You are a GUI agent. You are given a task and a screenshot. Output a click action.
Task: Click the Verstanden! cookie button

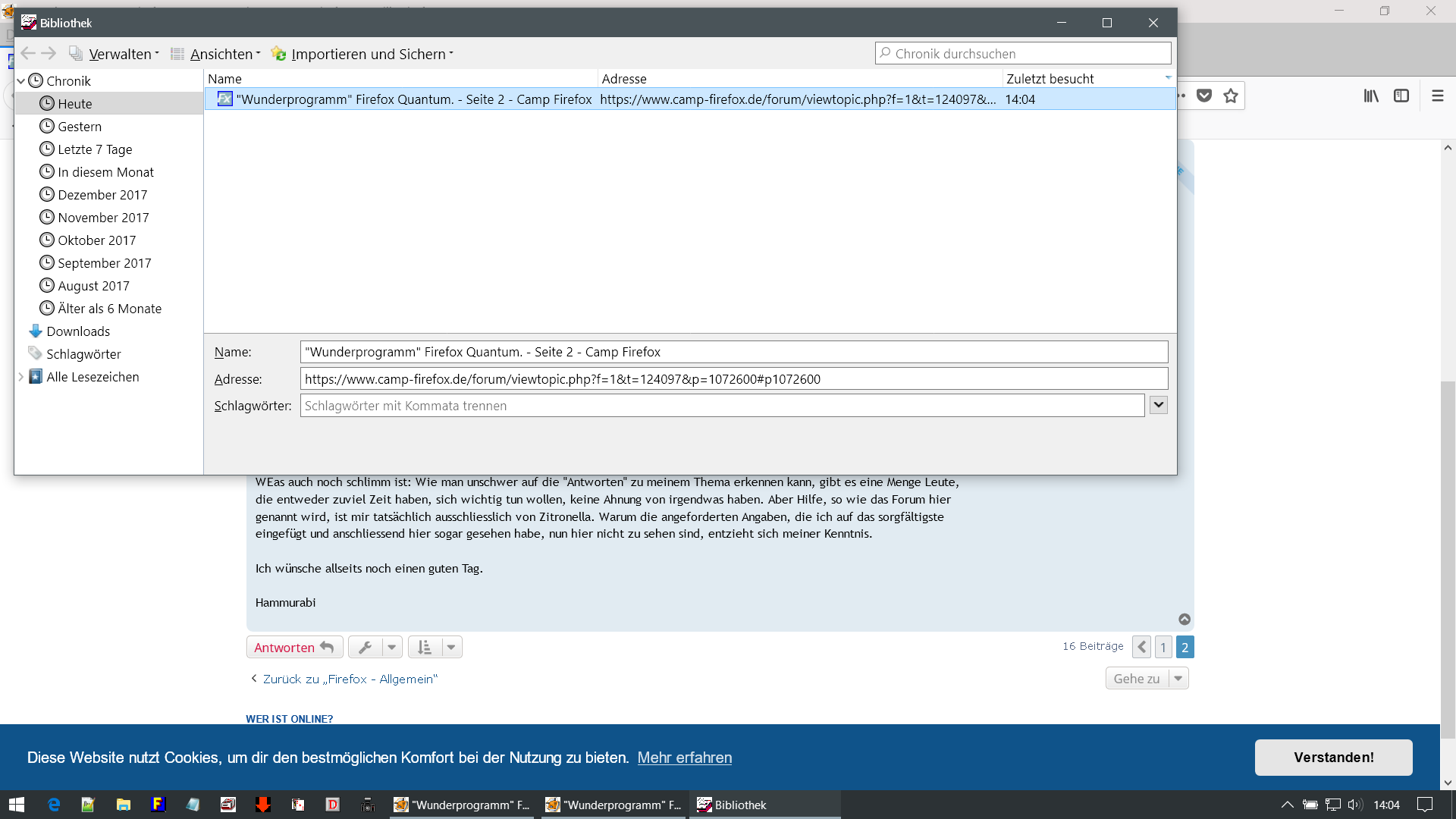coord(1333,757)
